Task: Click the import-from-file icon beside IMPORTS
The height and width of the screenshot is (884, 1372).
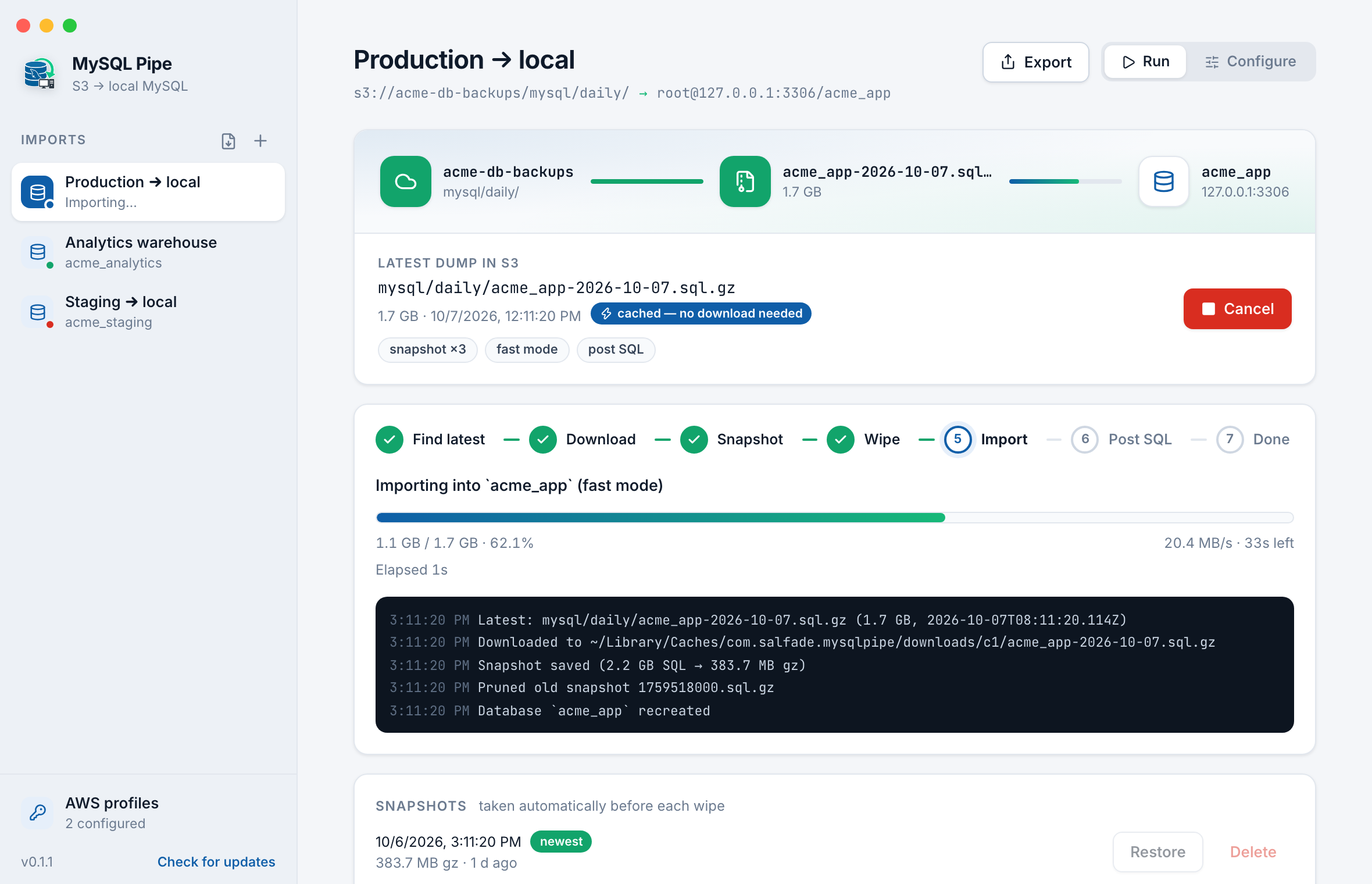Action: coord(228,141)
